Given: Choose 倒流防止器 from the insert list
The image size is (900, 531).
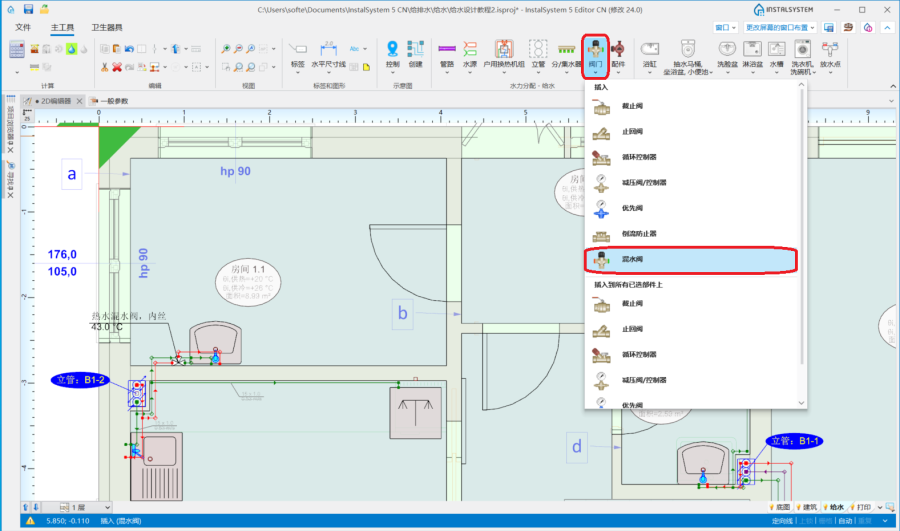Looking at the screenshot, I should tap(690, 234).
